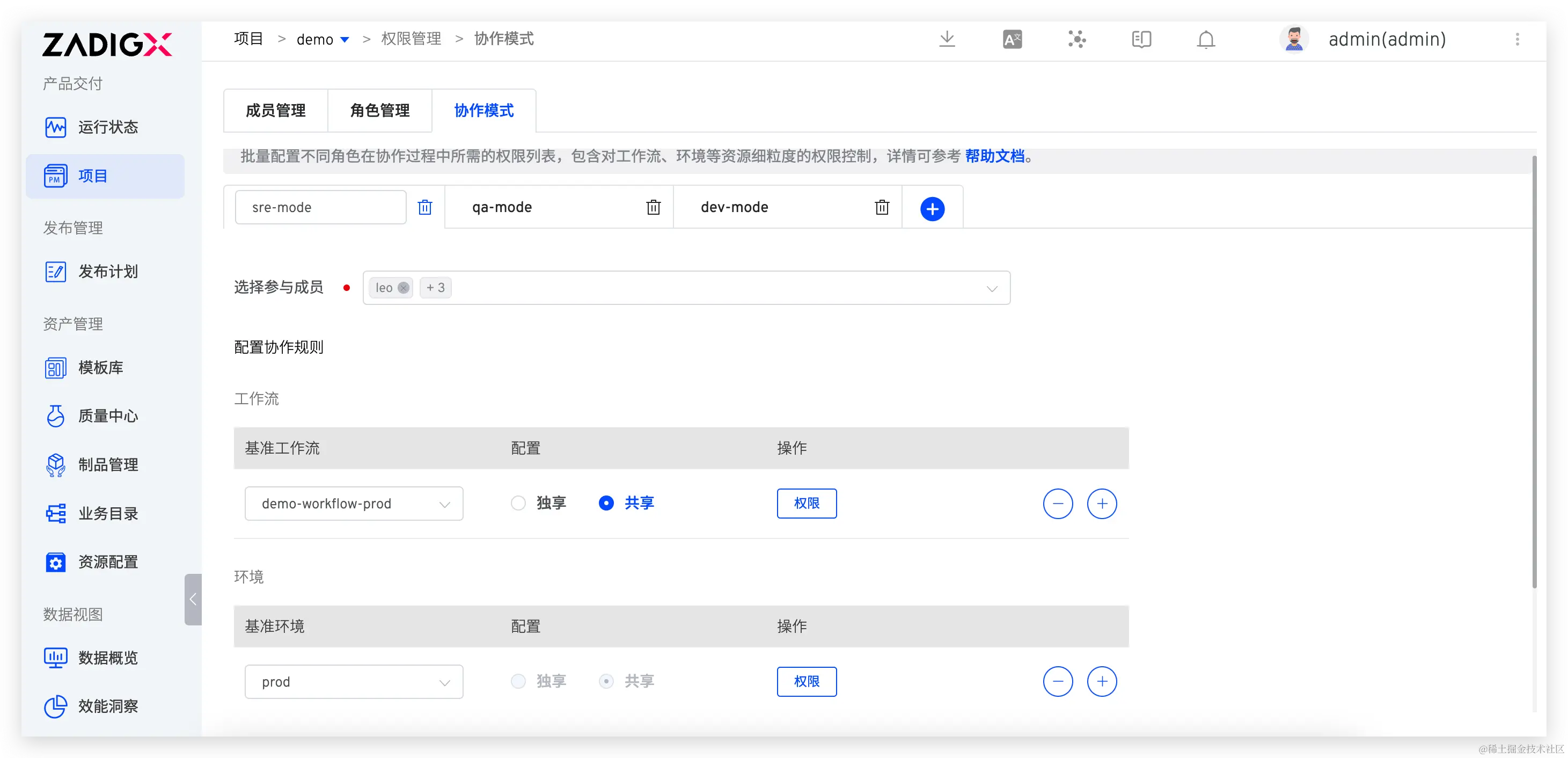Click the download icon in top bar

(947, 40)
